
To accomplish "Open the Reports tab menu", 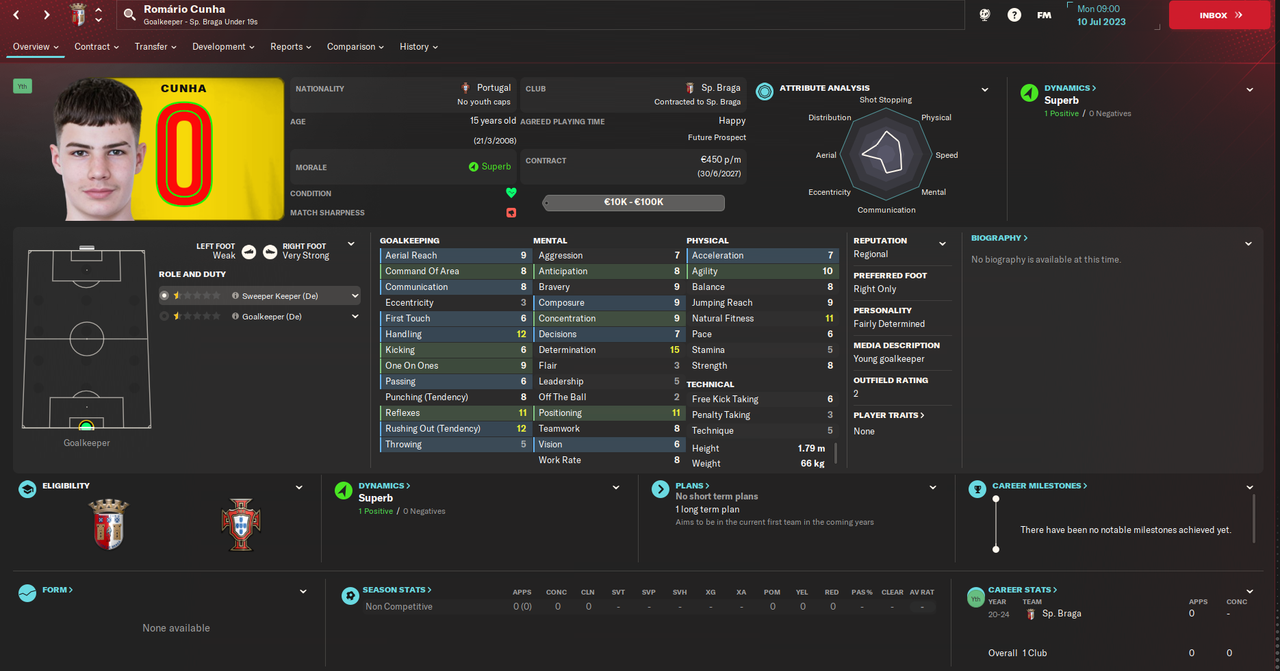I will (291, 47).
